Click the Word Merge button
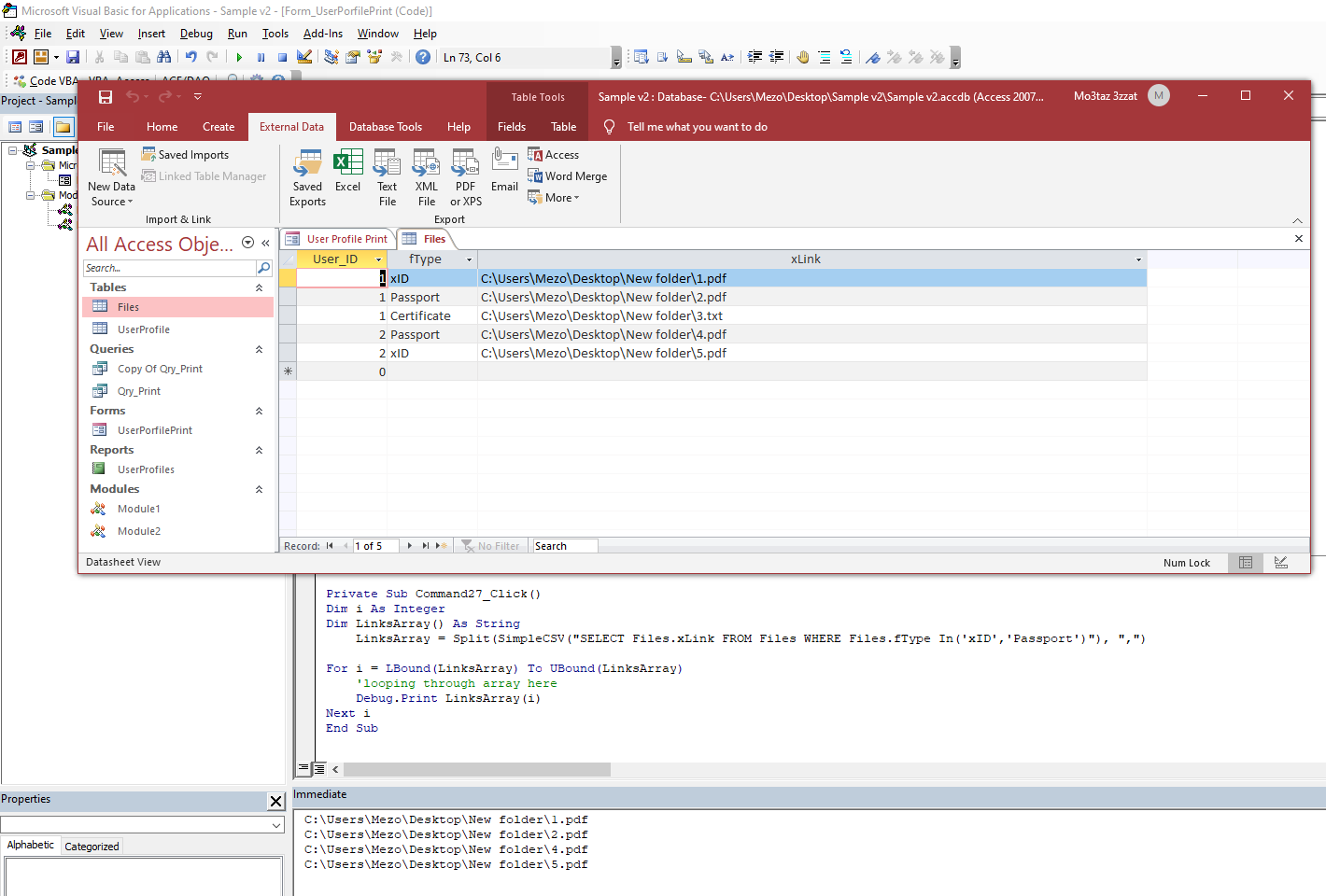 tap(568, 176)
